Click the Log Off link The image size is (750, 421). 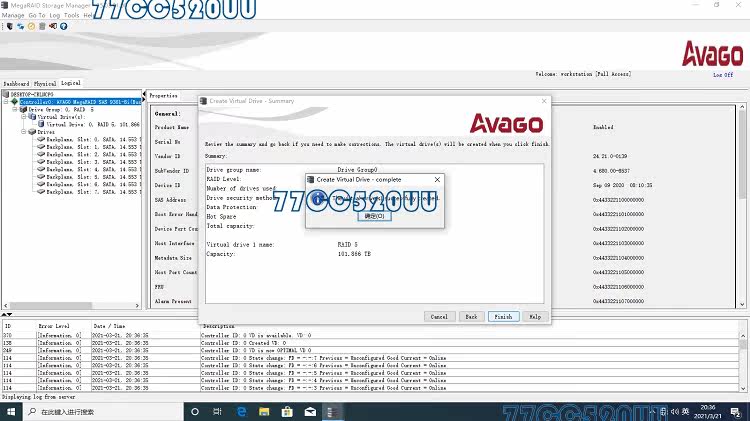723,75
